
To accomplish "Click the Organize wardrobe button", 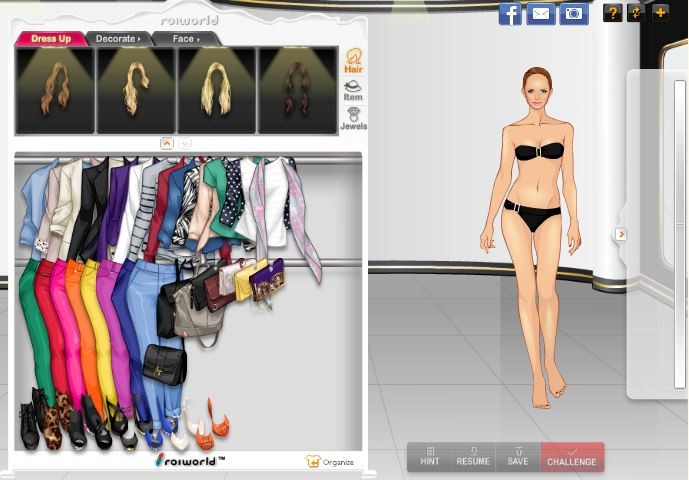I will 330,461.
